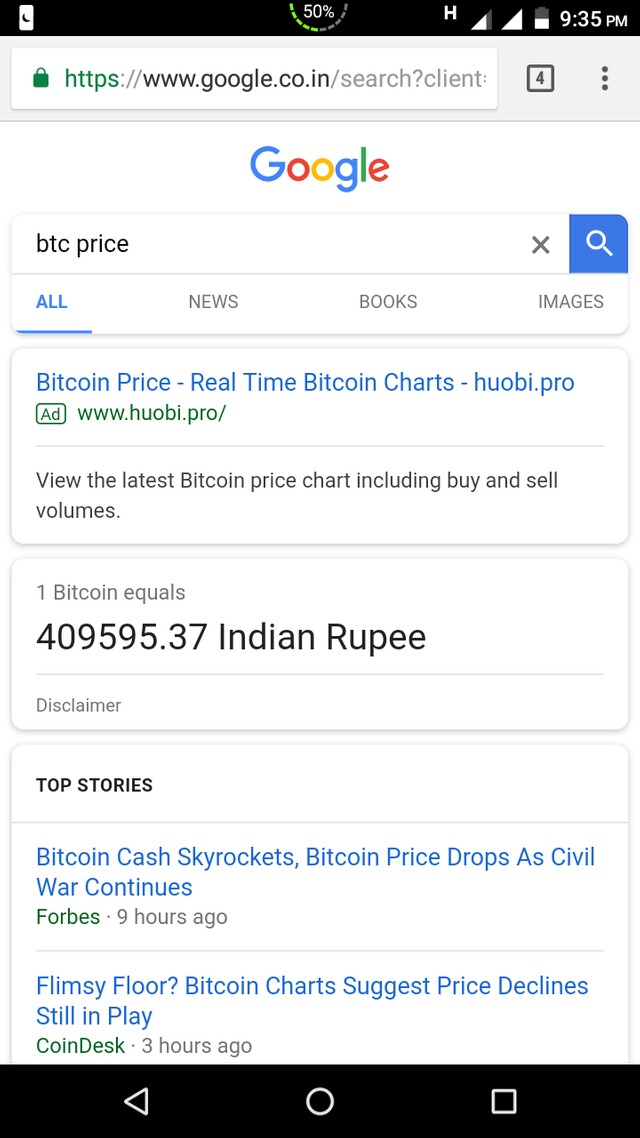Open the tab switcher showing 4 tabs
The height and width of the screenshot is (1138, 640).
pos(540,78)
